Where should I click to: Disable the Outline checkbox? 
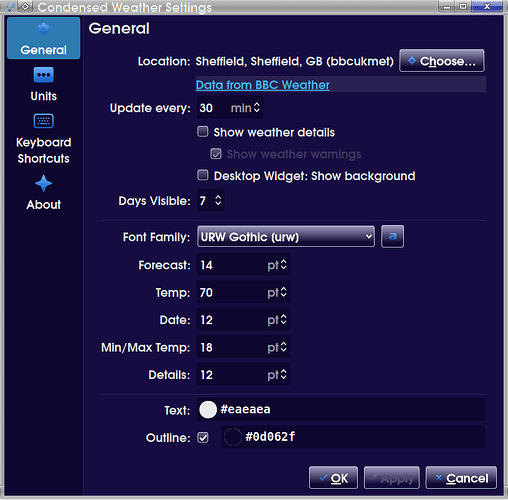click(x=203, y=437)
